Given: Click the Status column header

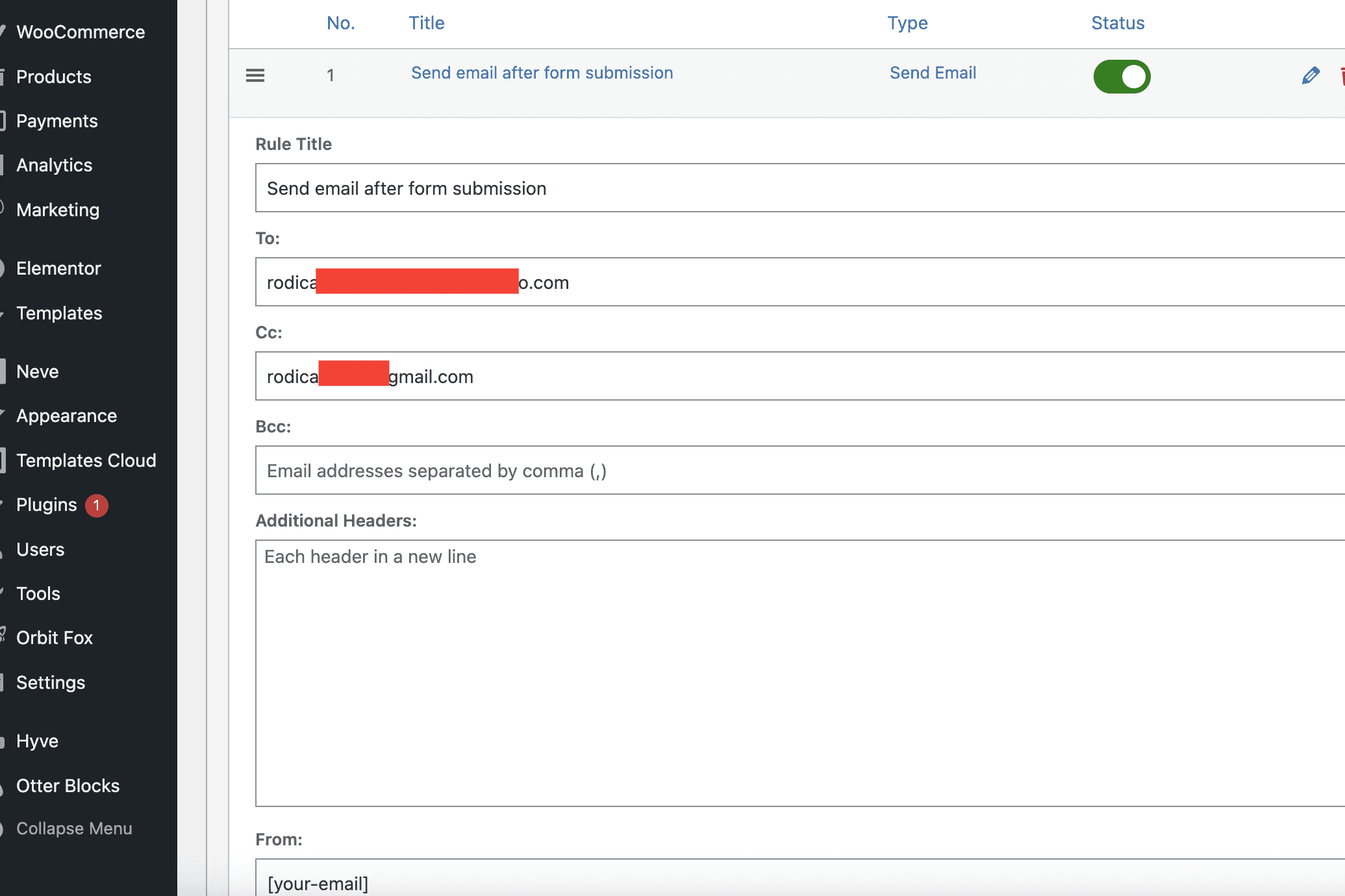Looking at the screenshot, I should [1118, 23].
